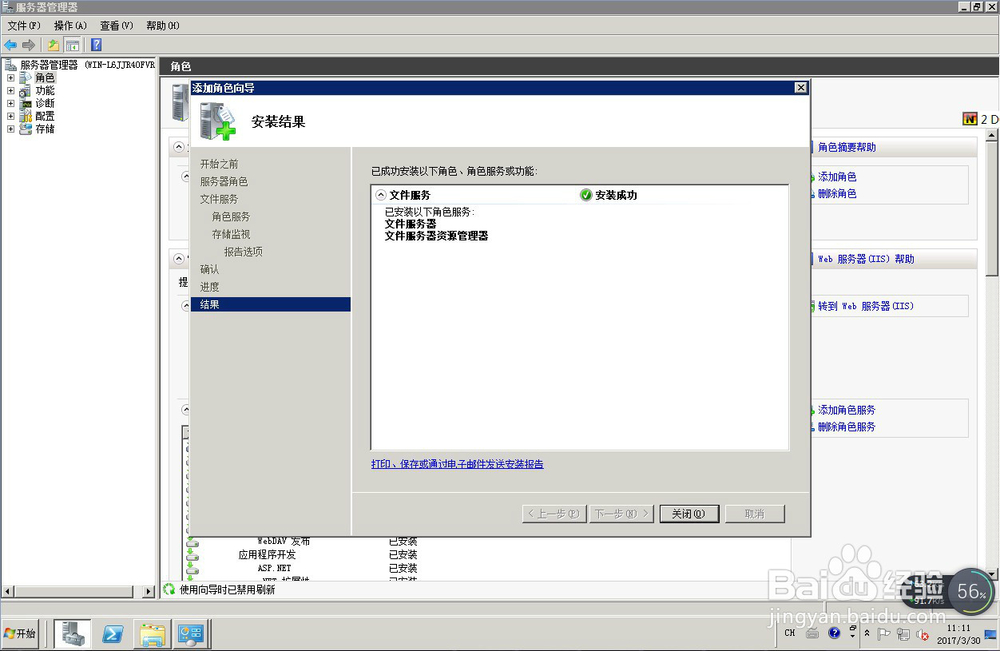
Task: Select the 角色 (Roles) node icon in sidebar
Action: (26, 77)
